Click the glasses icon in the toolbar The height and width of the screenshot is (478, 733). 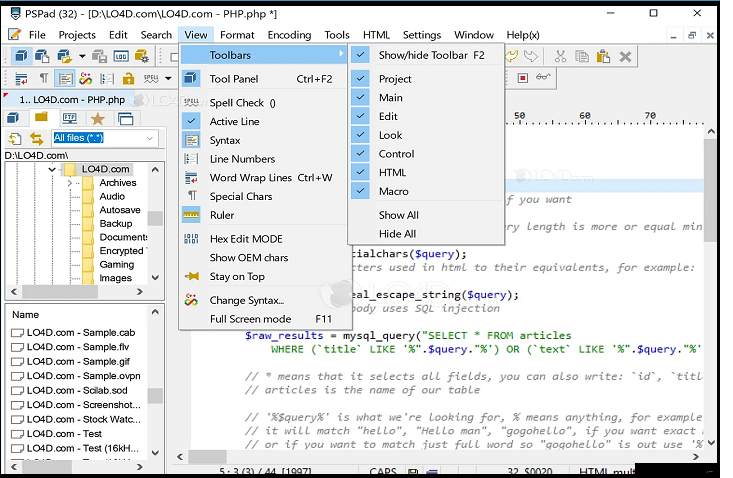click(x=543, y=78)
